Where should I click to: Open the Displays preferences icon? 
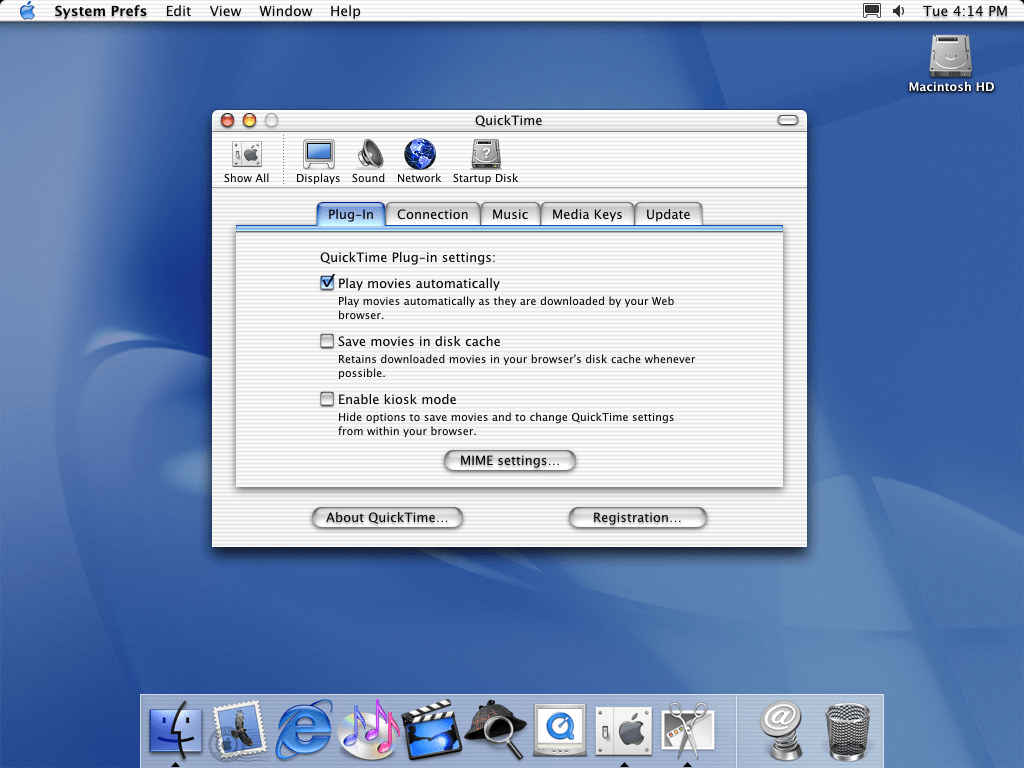[318, 155]
